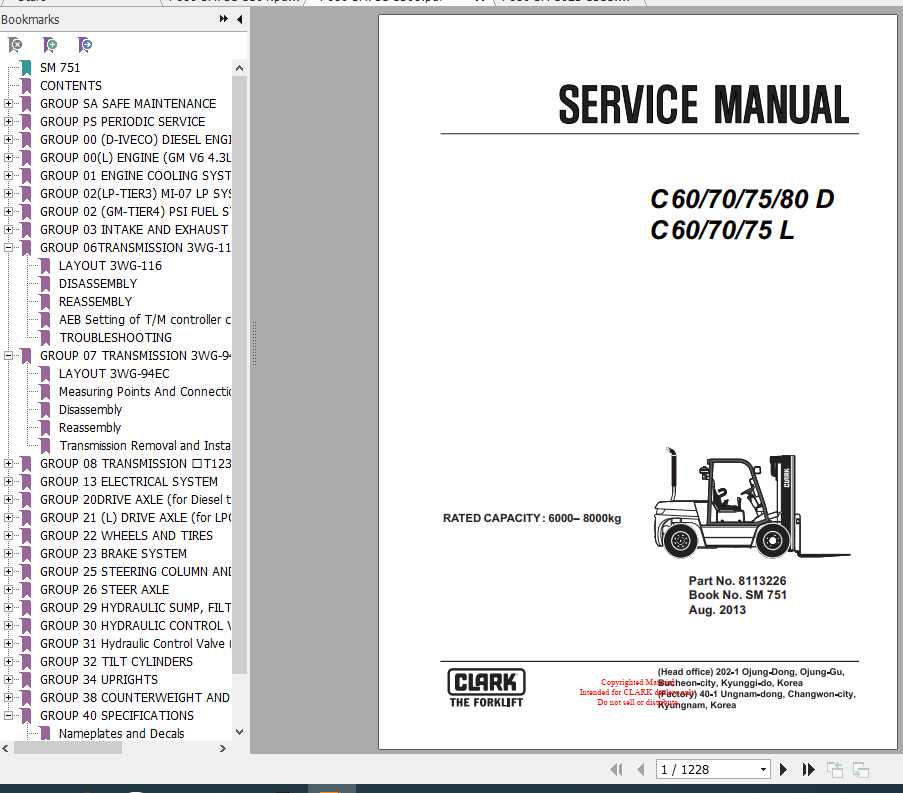Collapse the Bookmarks panel with left arrow
The image size is (903, 793).
240,19
